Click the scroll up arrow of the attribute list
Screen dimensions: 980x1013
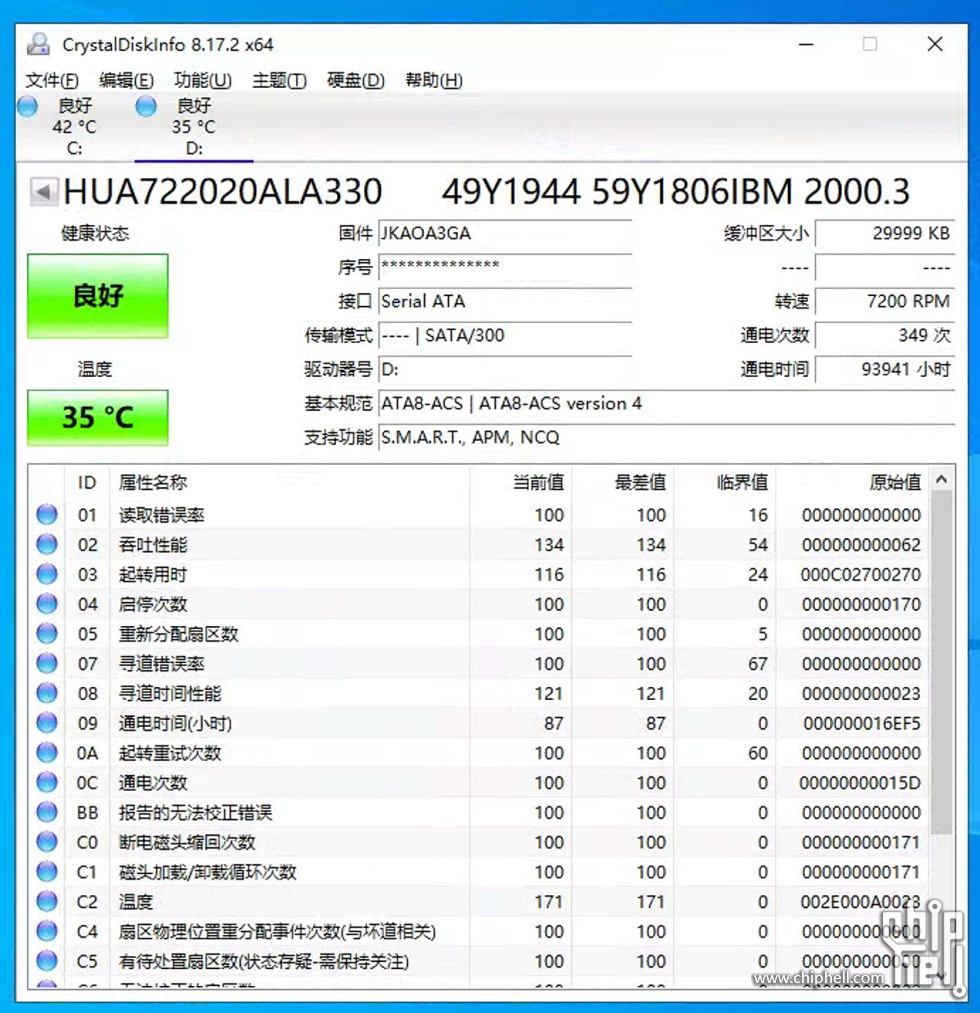[x=941, y=479]
